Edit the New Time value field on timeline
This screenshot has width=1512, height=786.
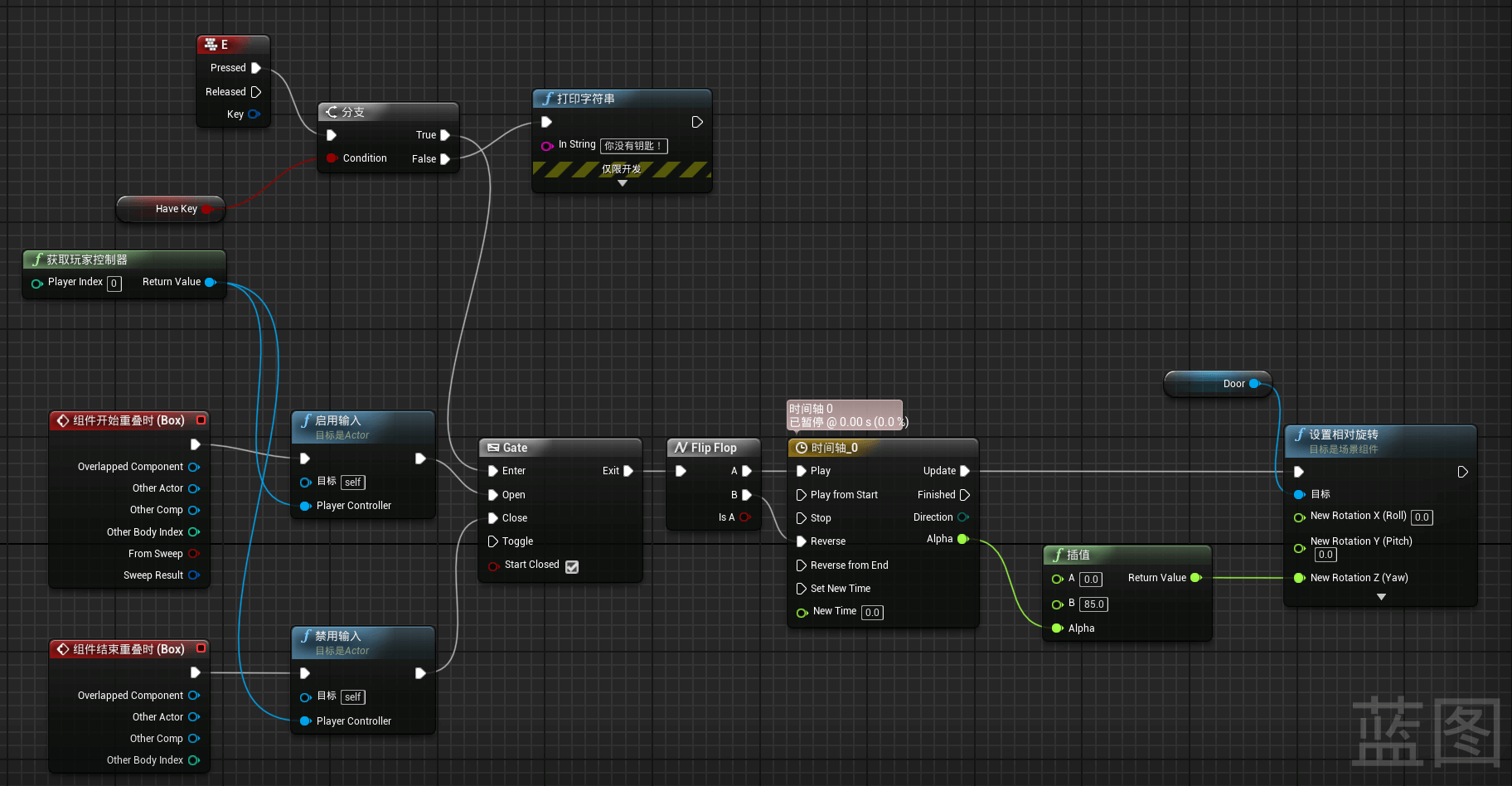tap(872, 613)
